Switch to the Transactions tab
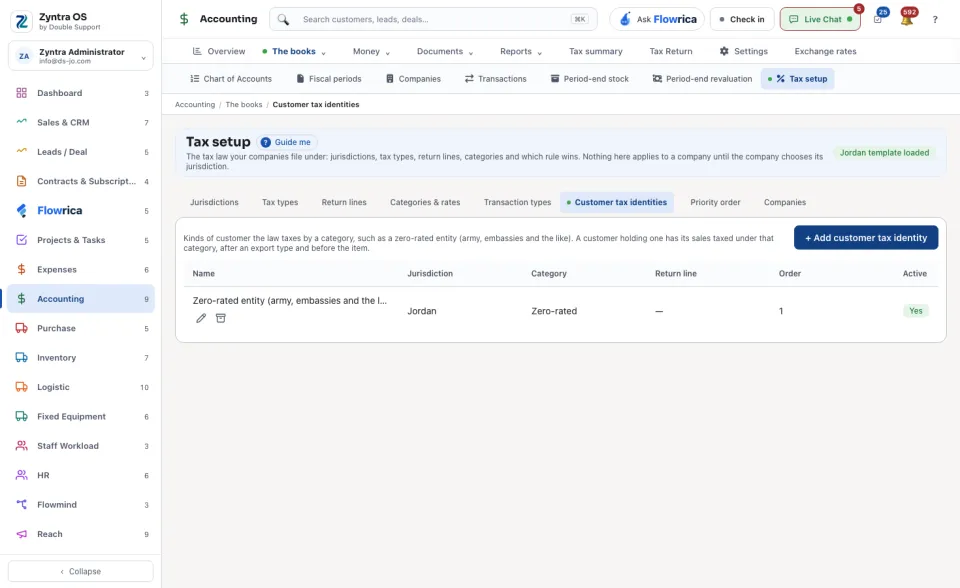 coord(495,78)
